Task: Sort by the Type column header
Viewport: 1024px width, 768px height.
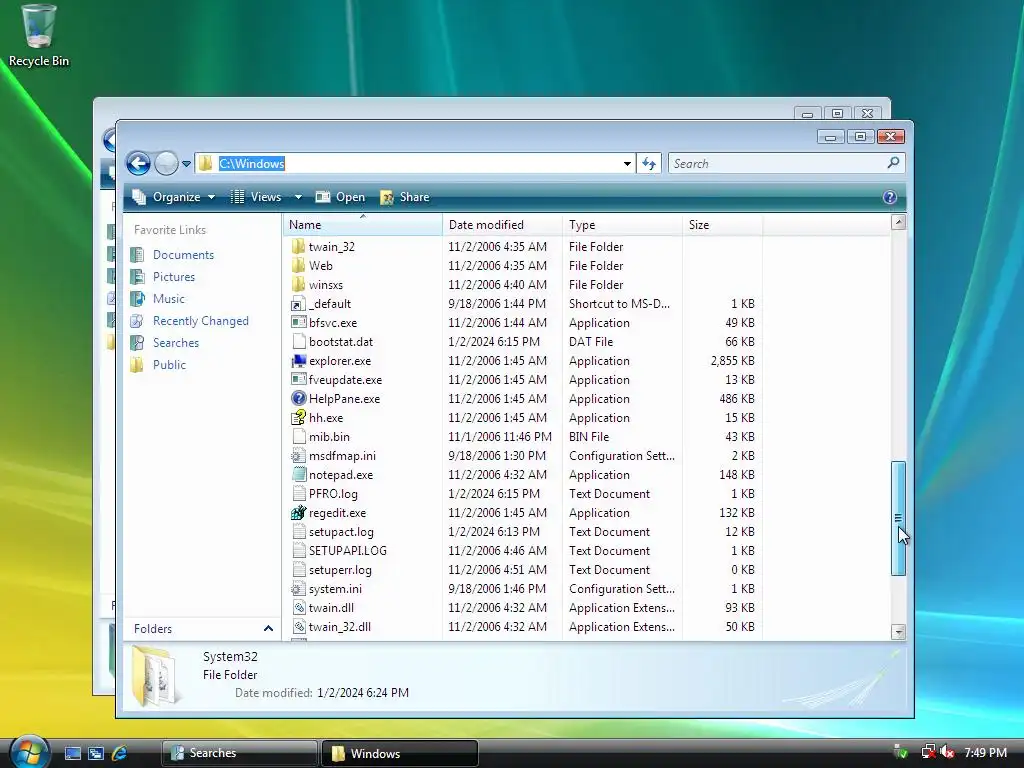Action: 622,225
